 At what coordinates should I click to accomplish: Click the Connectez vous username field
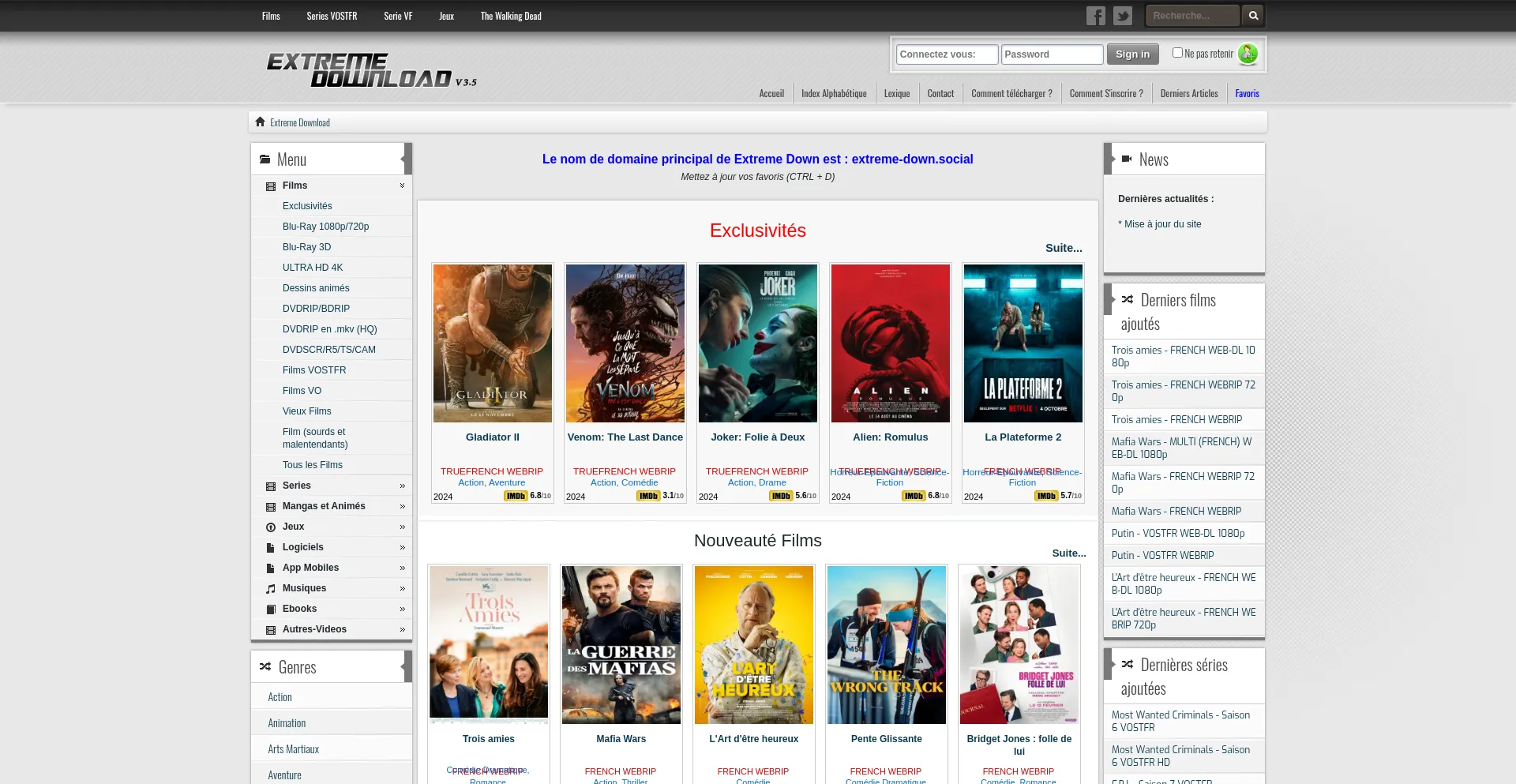[947, 54]
